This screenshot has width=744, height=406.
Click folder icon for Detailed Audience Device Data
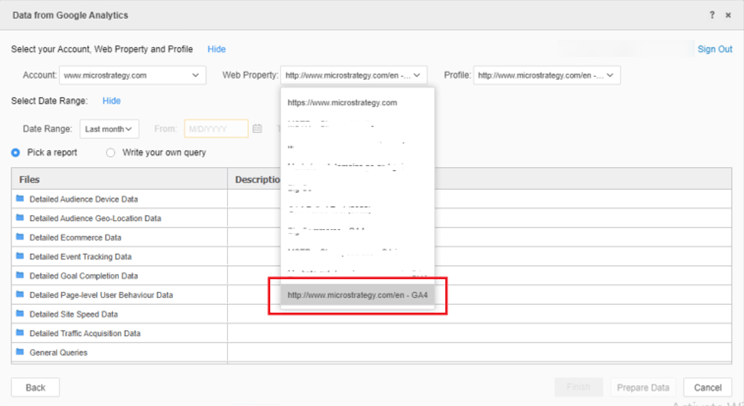[20, 199]
